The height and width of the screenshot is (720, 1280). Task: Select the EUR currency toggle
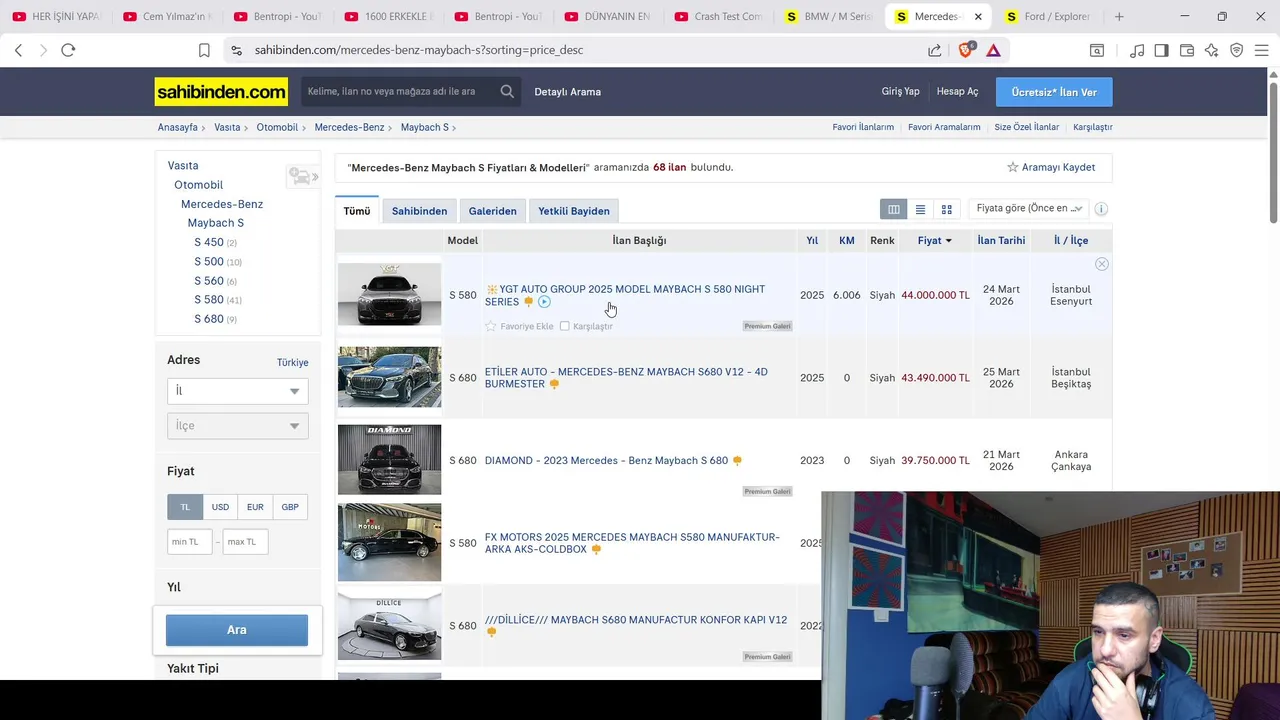[x=255, y=507]
